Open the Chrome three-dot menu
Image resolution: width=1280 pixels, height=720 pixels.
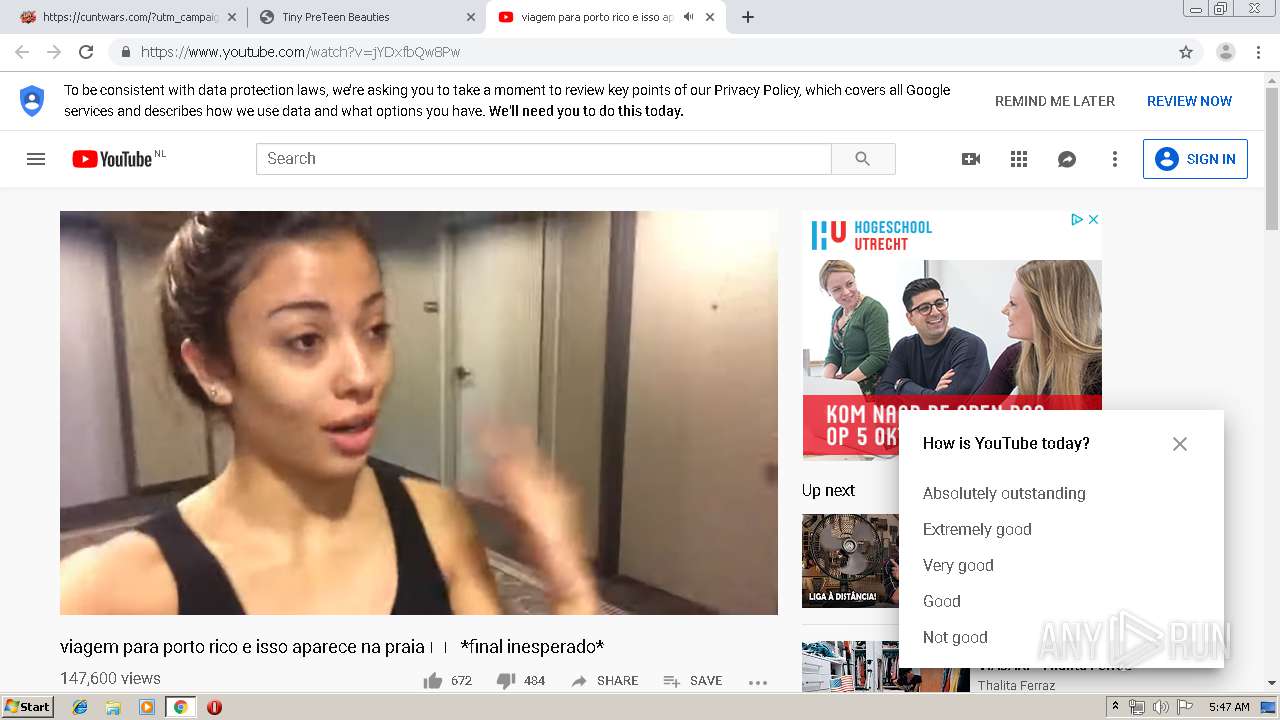1259,52
